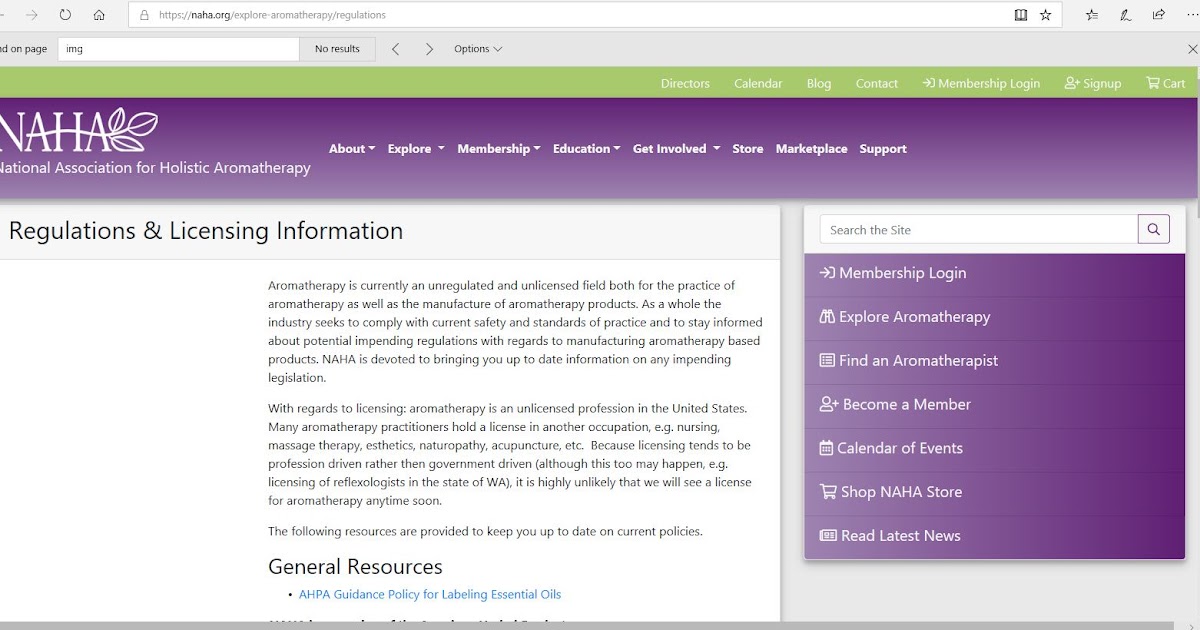The width and height of the screenshot is (1200, 630).
Task: Go to next find result arrow
Action: pyautogui.click(x=429, y=49)
